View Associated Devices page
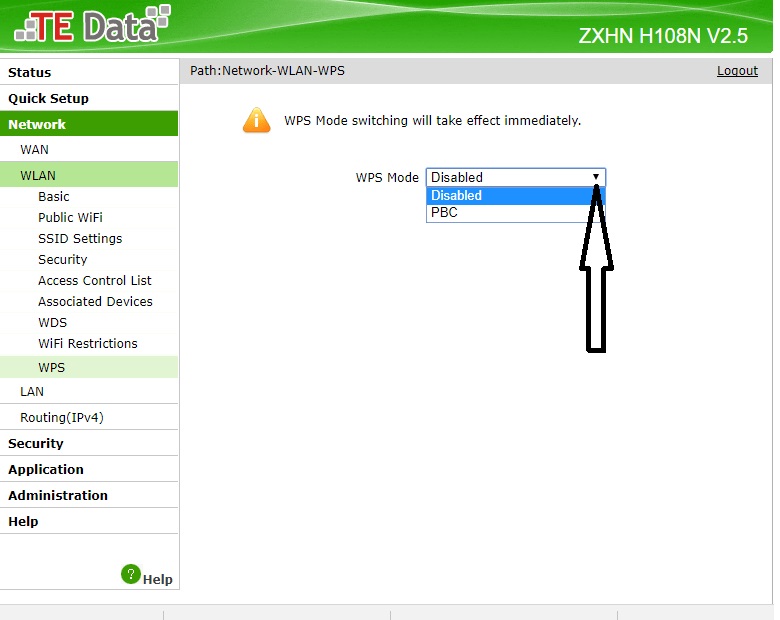The height and width of the screenshot is (620, 780). coord(95,302)
